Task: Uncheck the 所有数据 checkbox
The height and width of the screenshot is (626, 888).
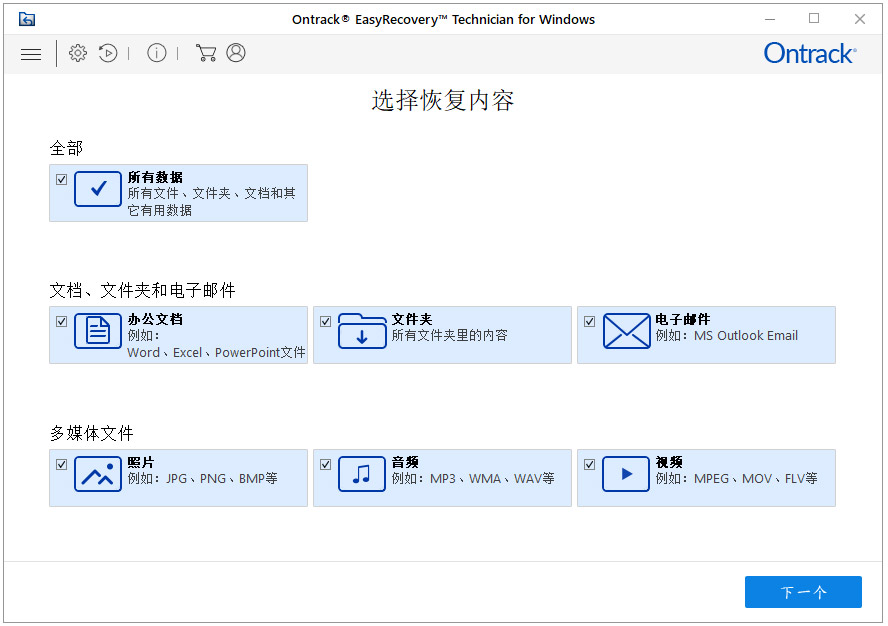Action: (x=62, y=177)
